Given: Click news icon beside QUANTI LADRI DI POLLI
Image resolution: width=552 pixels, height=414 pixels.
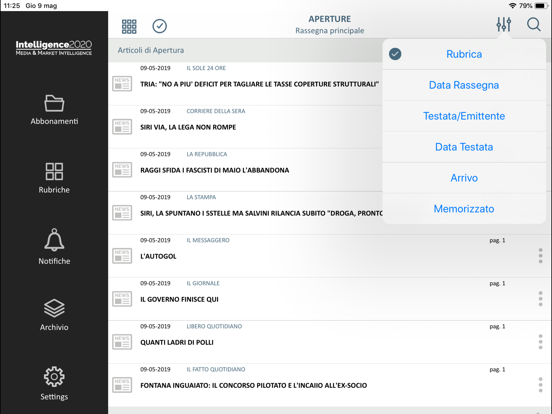Looking at the screenshot, I should (x=122, y=342).
